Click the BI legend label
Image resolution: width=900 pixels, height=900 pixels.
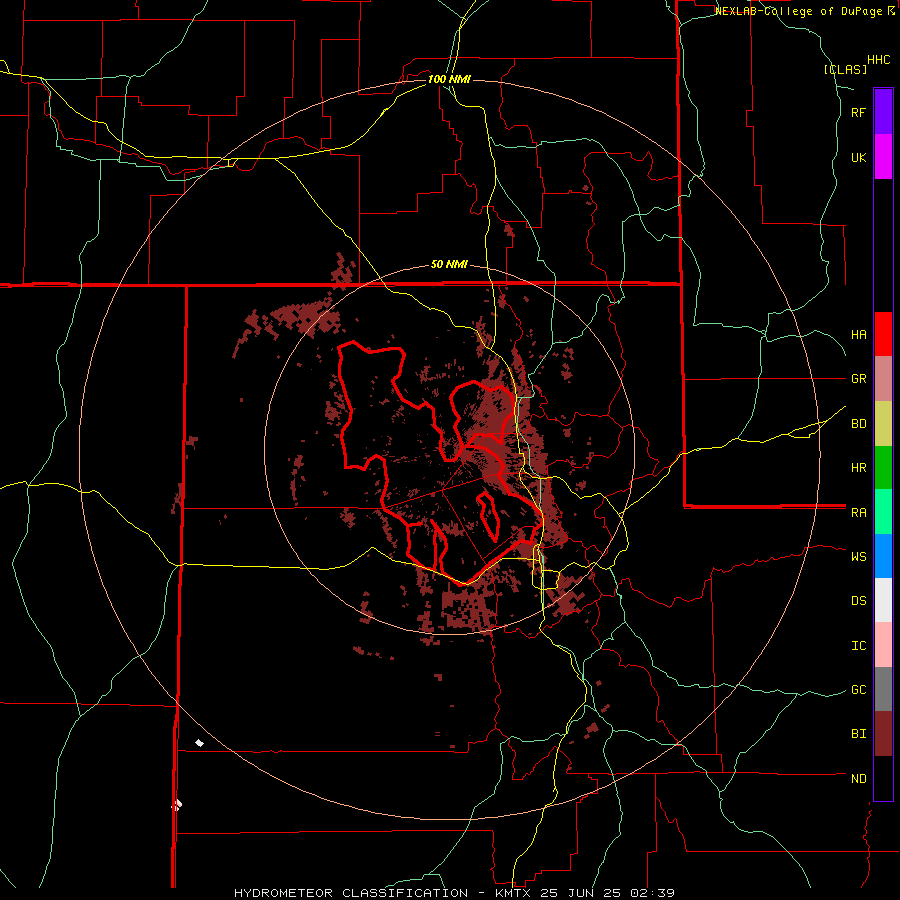[x=859, y=734]
